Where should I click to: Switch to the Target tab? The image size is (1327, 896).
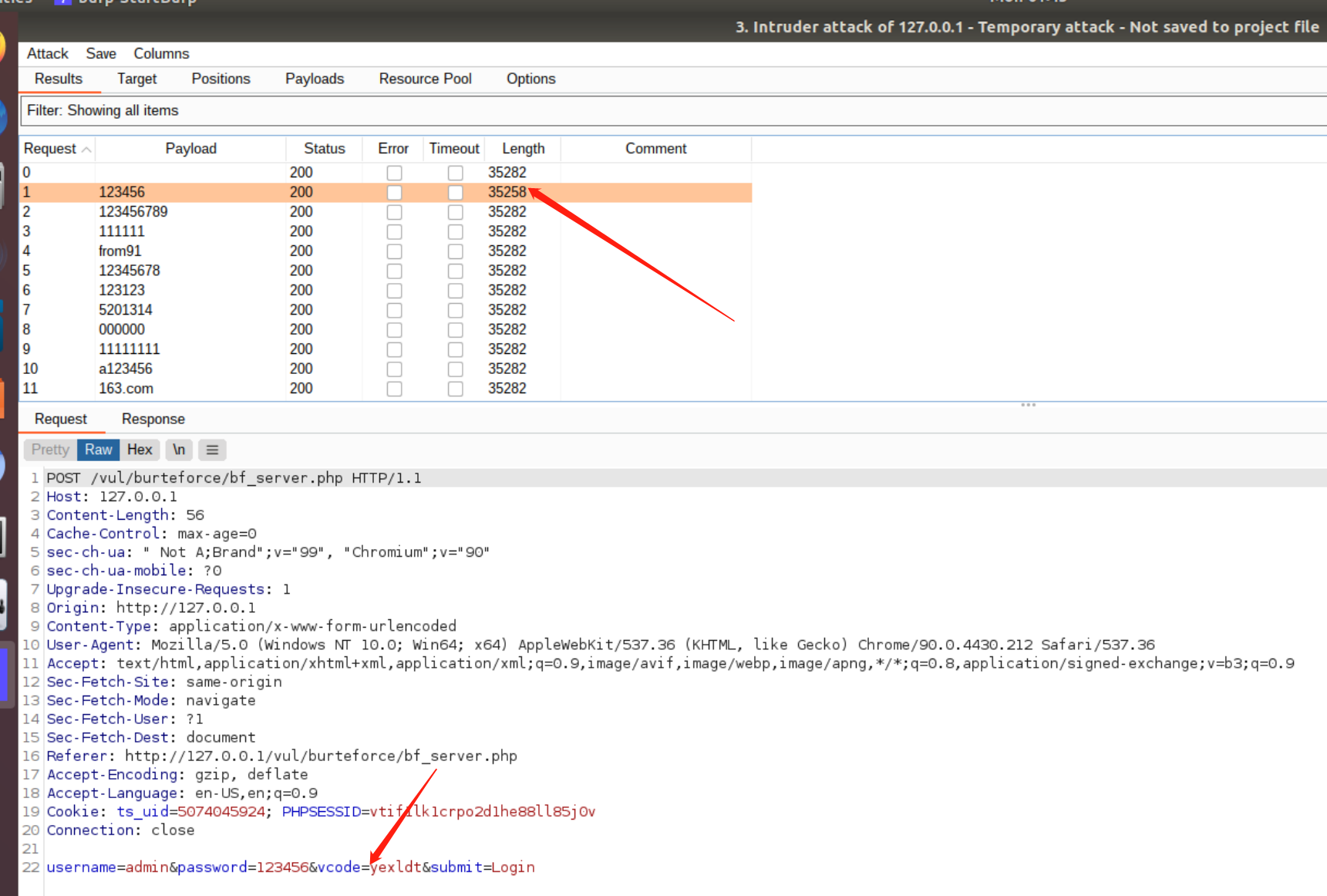point(136,79)
